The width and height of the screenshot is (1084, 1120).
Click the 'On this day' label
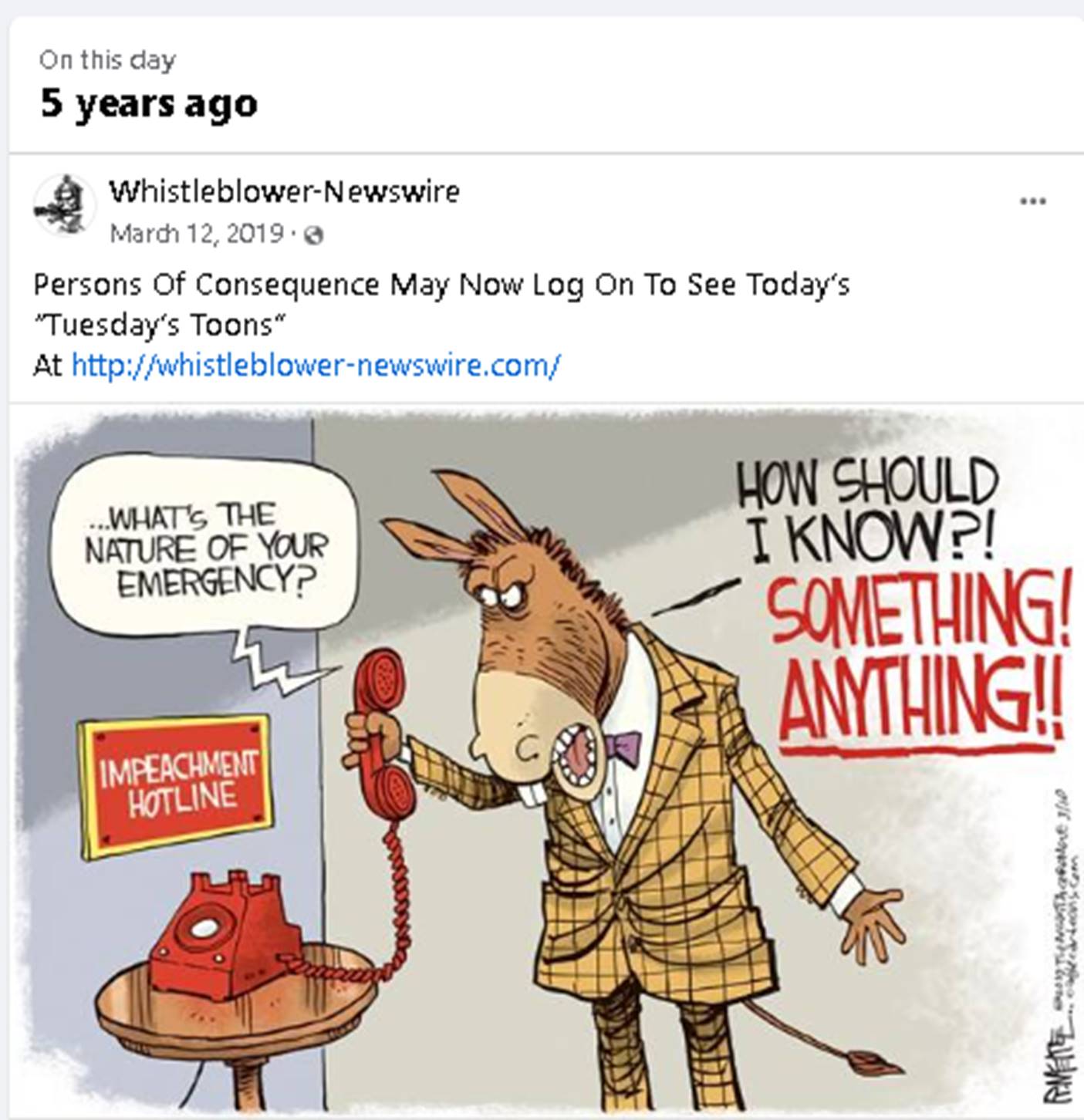click(107, 59)
